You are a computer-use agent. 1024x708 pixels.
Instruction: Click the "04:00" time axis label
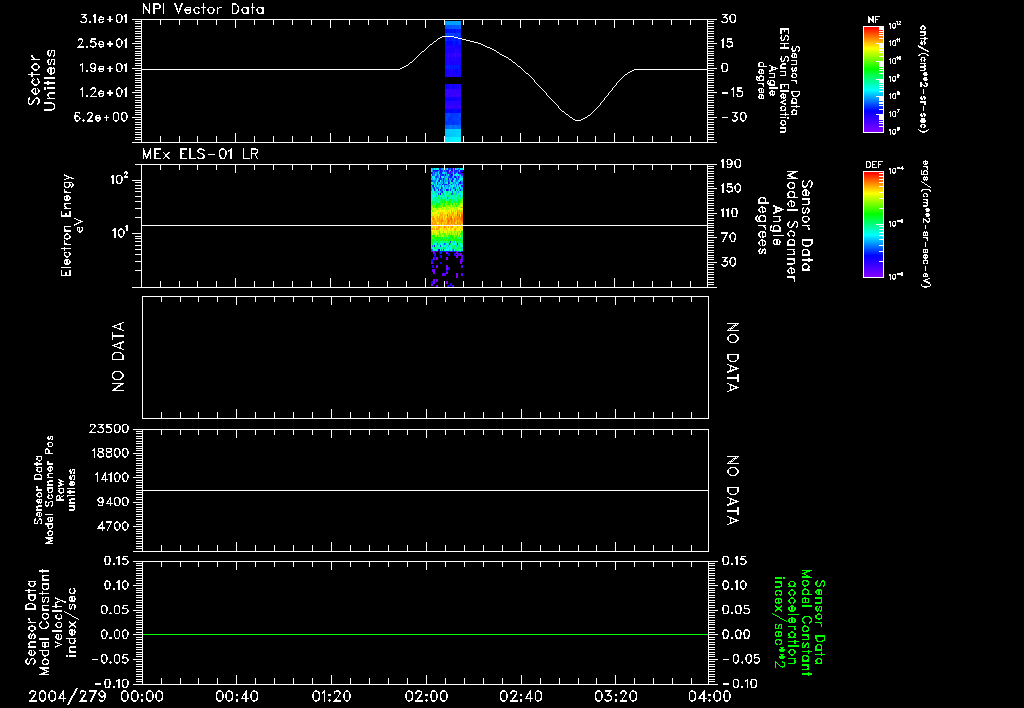[709, 696]
